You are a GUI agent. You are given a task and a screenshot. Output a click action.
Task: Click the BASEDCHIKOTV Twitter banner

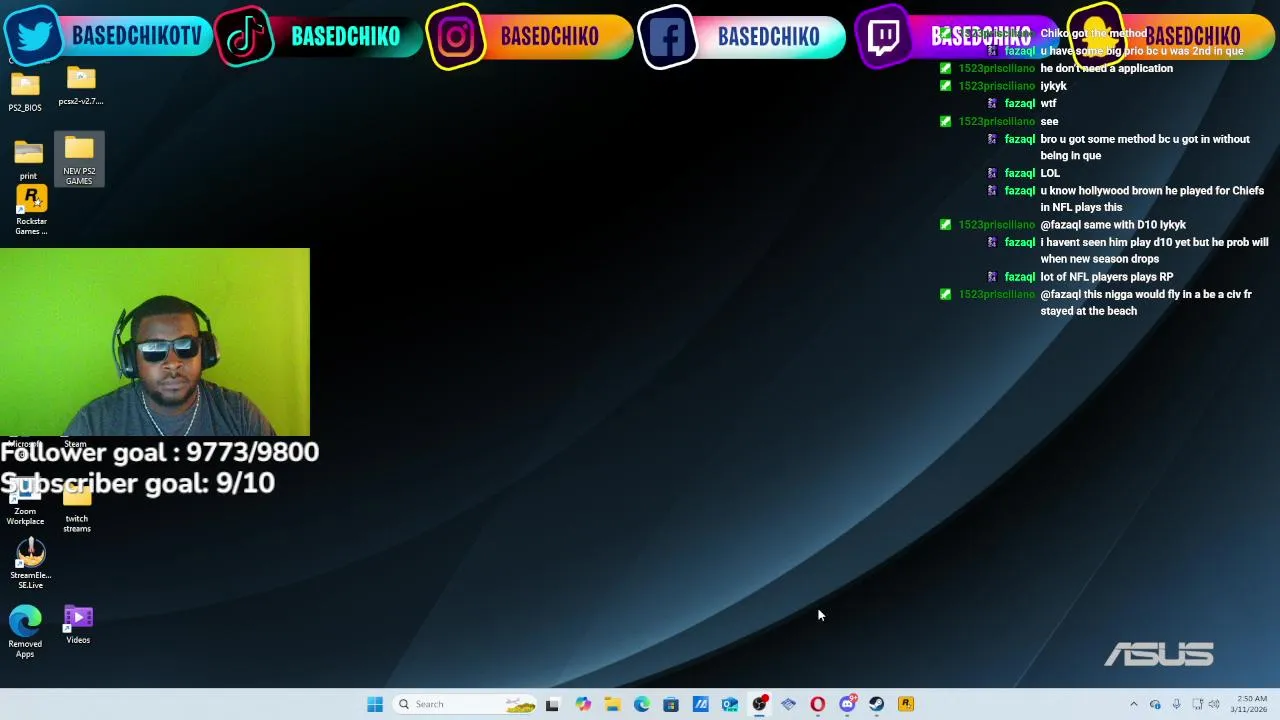[108, 37]
